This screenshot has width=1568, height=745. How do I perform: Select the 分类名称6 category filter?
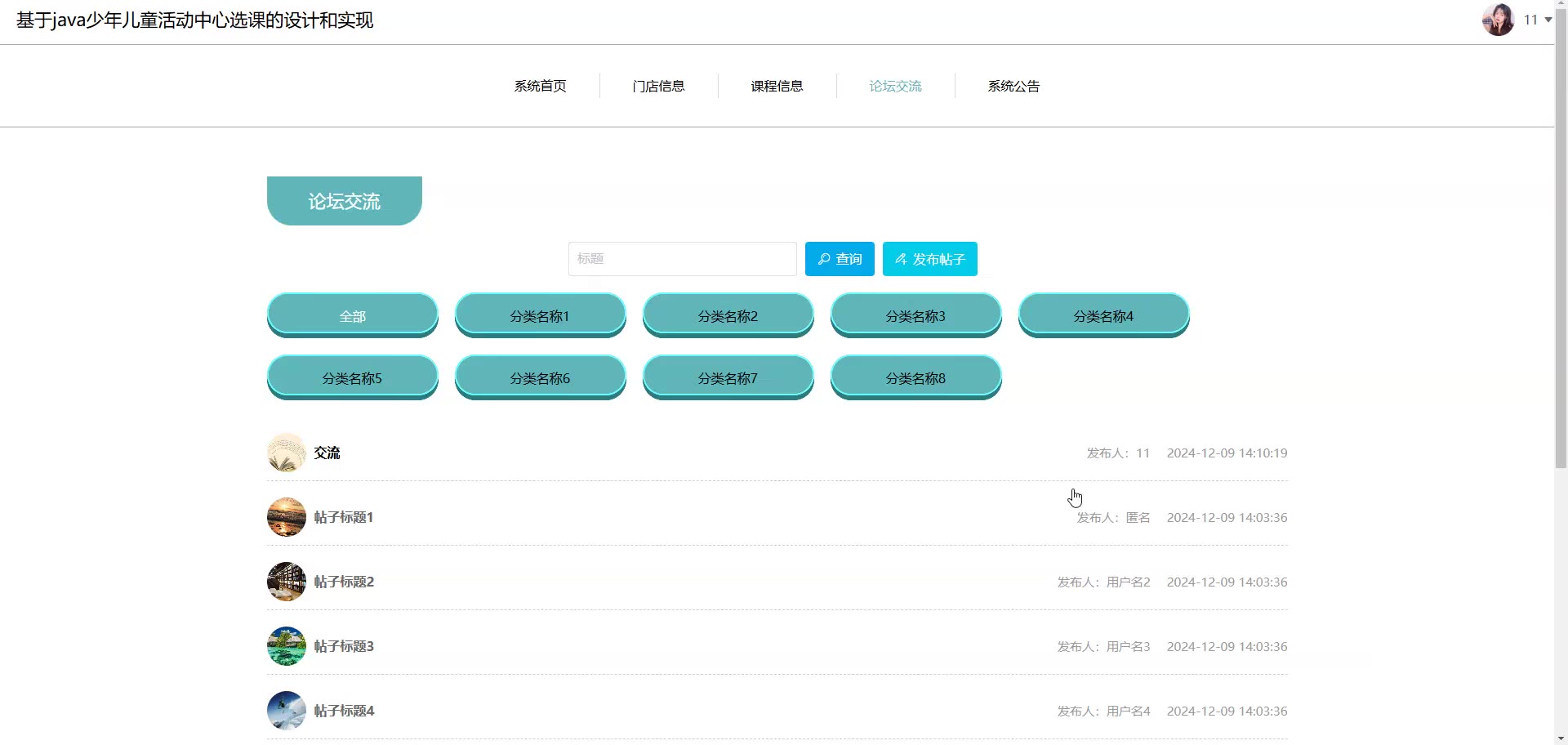pyautogui.click(x=540, y=377)
